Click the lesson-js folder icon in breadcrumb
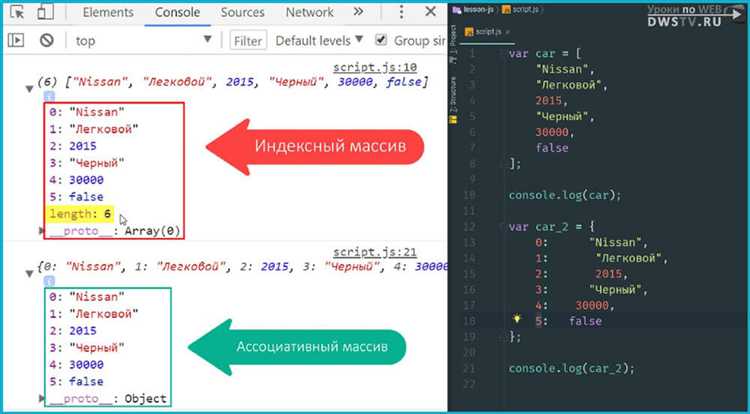 (457, 10)
